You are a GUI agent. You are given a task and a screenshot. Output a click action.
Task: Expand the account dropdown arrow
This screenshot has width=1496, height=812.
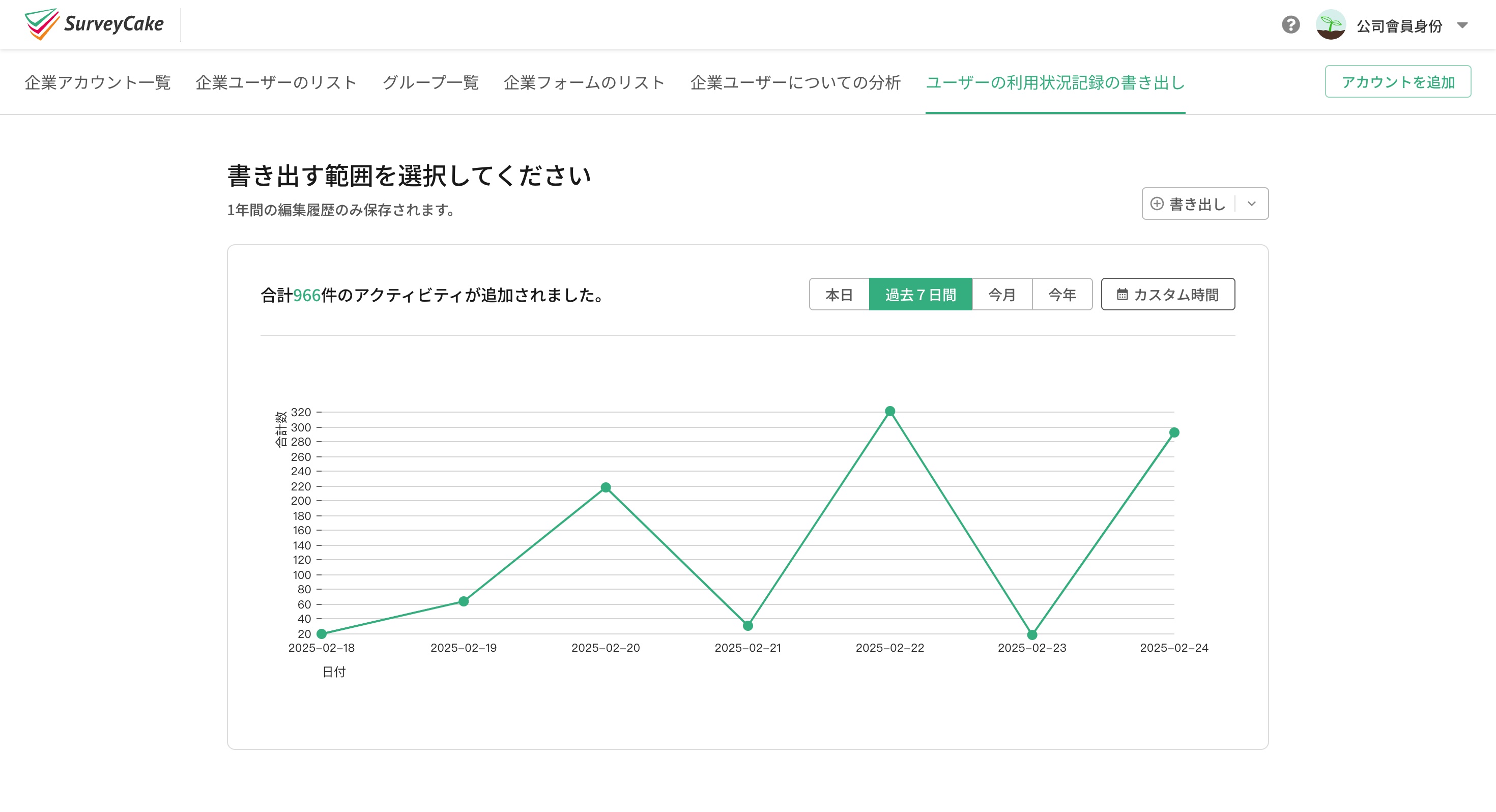tap(1462, 25)
